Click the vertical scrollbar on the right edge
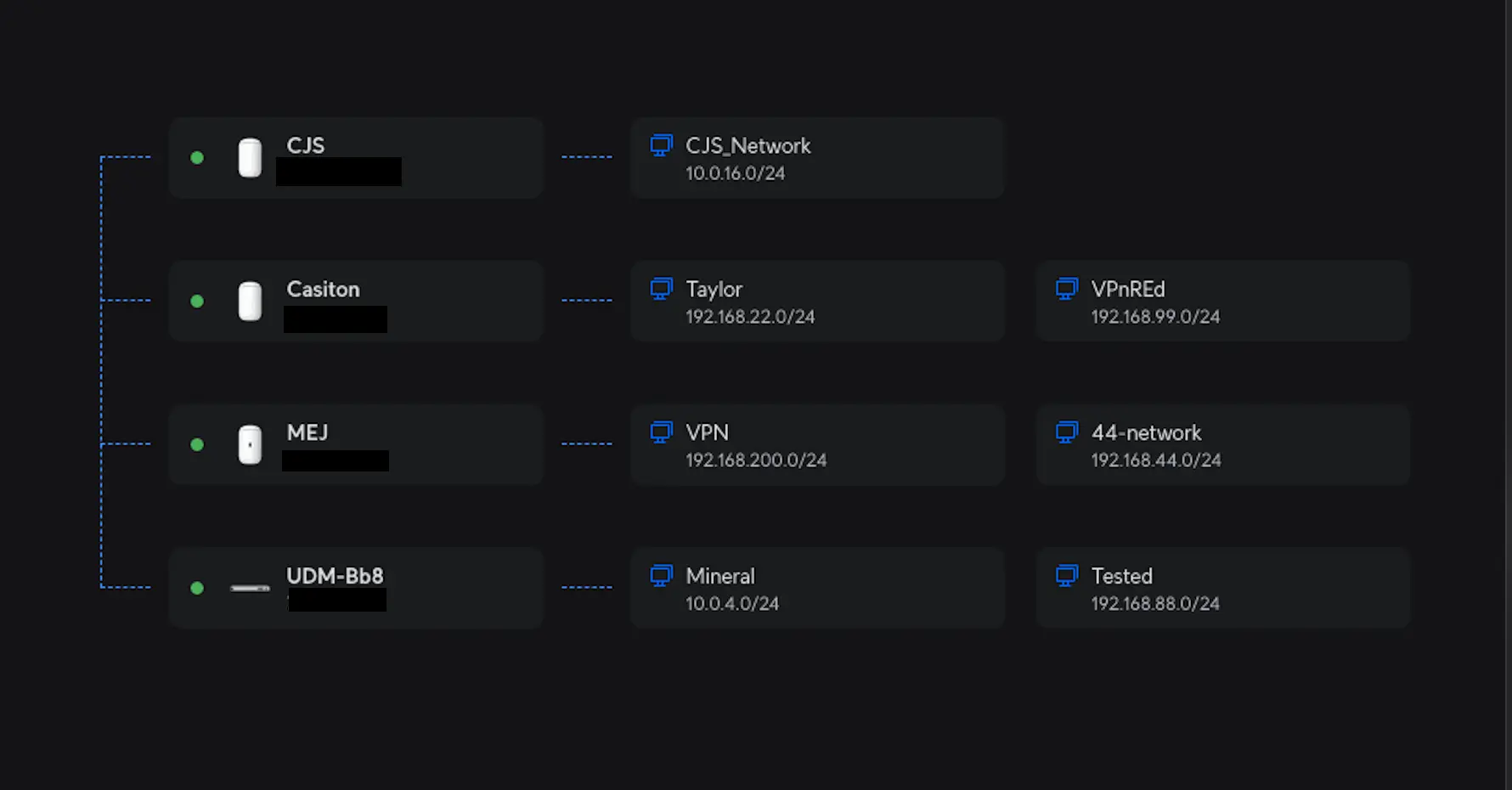Image resolution: width=1512 pixels, height=790 pixels. click(x=1508, y=395)
